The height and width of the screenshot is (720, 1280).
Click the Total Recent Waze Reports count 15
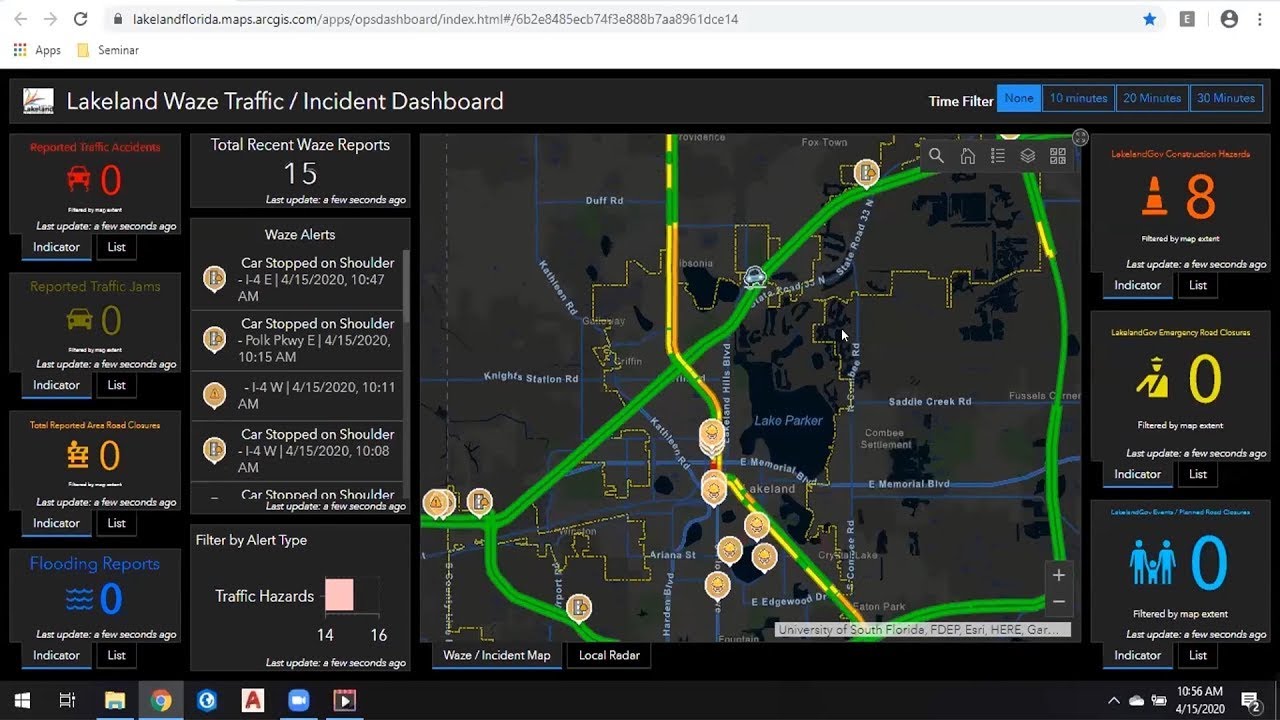tap(300, 174)
